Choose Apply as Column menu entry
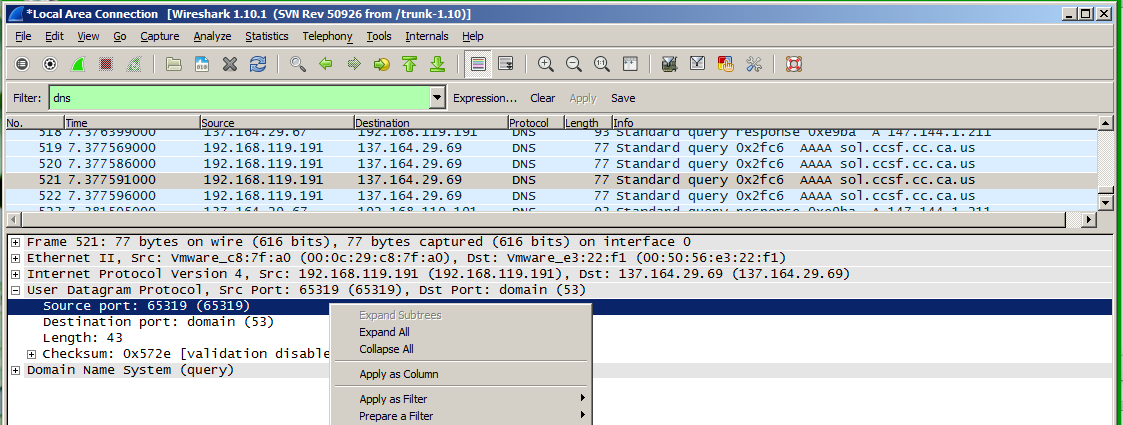 coord(460,374)
